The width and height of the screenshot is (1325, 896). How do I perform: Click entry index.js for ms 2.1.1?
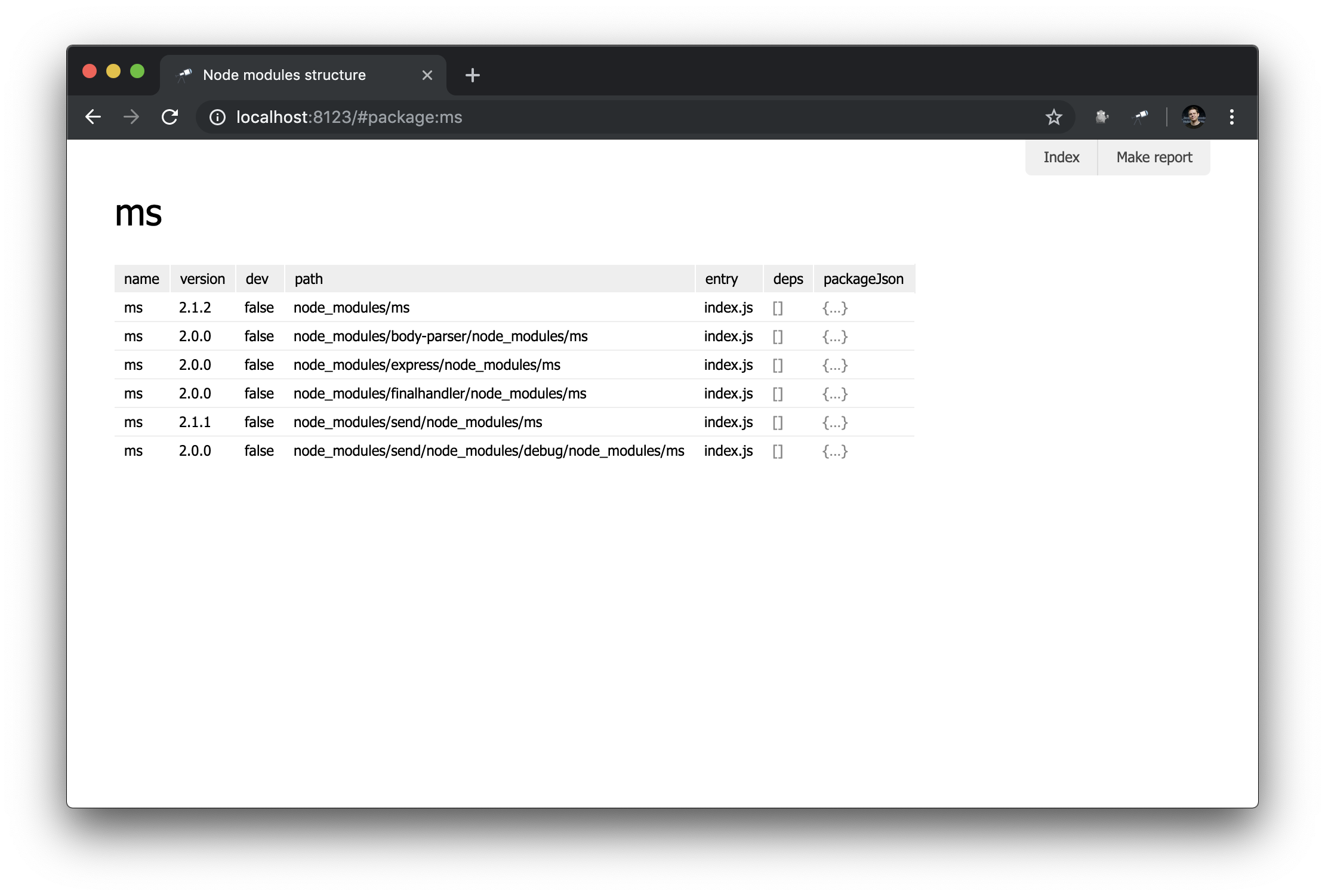pos(729,422)
